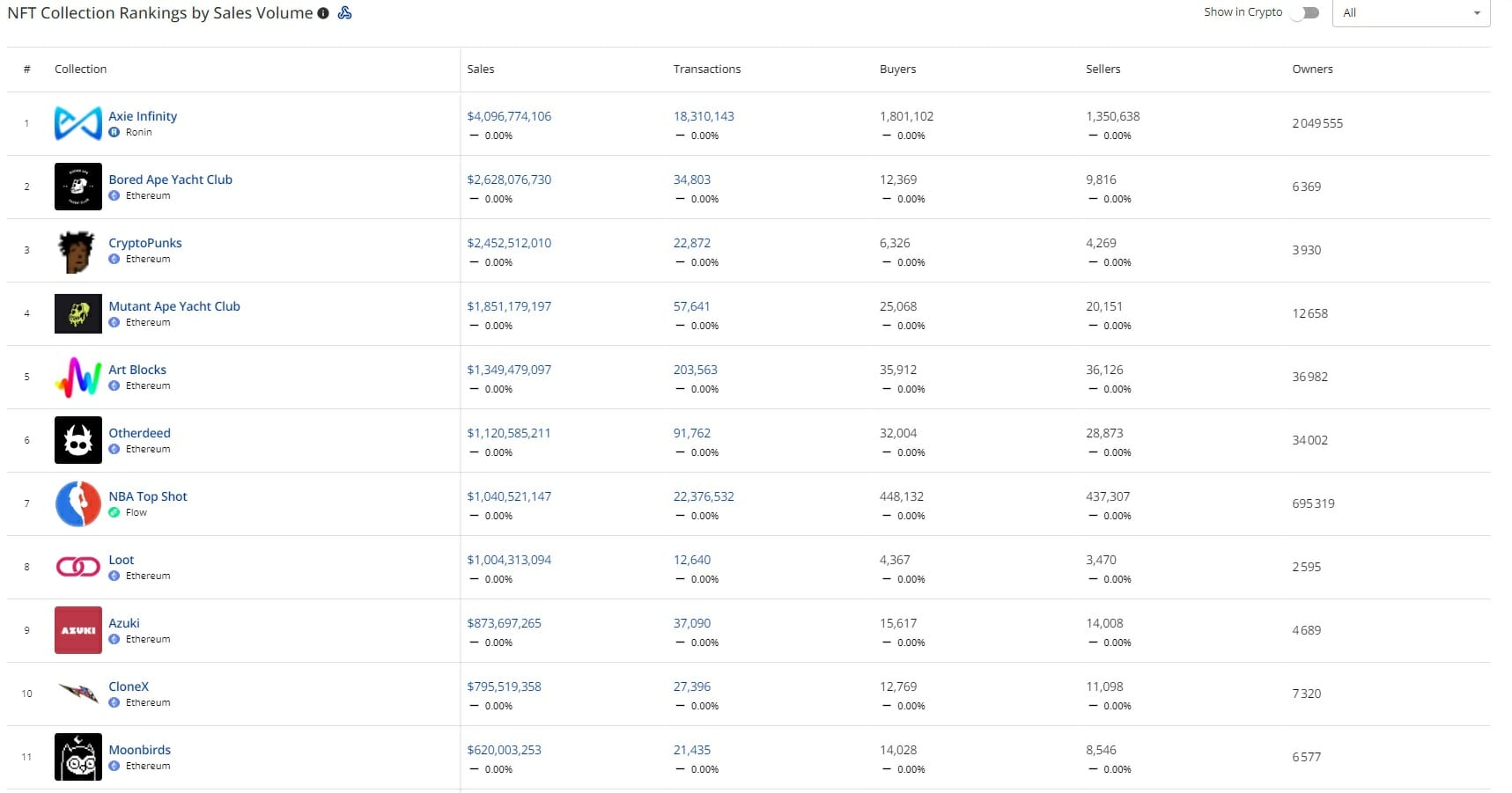
Task: Click Bored Ape sales value $2,628,076,730
Action: click(509, 180)
